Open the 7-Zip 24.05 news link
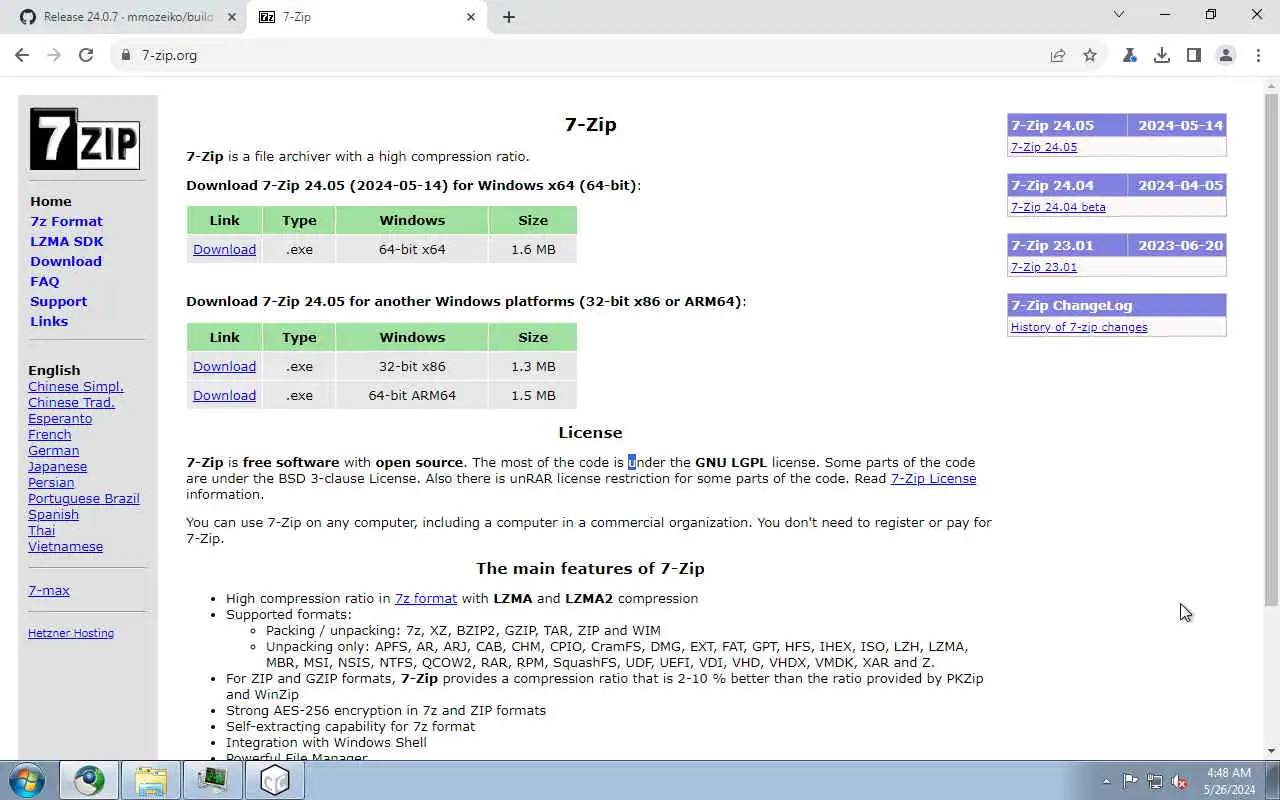Image resolution: width=1280 pixels, height=800 pixels. pyautogui.click(x=1044, y=147)
